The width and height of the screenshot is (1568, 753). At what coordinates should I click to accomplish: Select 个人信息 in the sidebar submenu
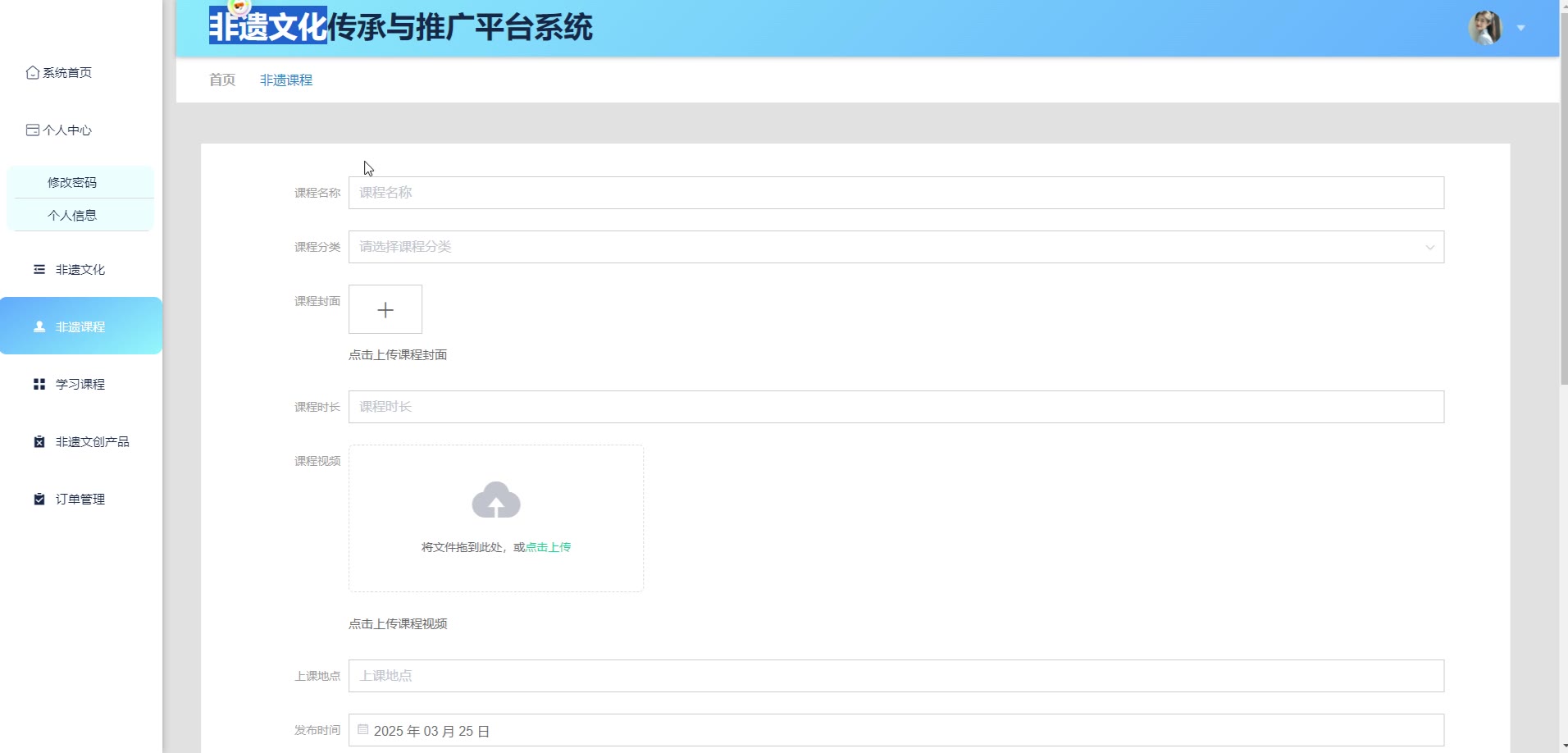[x=80, y=215]
